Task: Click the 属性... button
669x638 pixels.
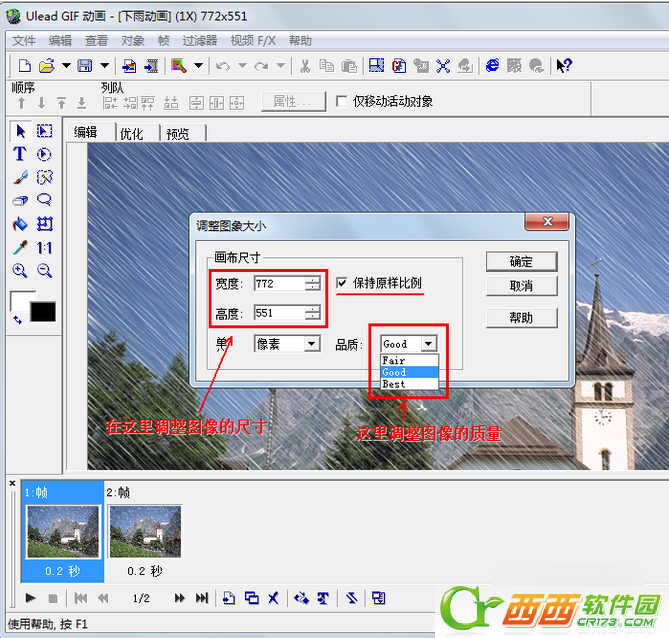Action: [293, 101]
